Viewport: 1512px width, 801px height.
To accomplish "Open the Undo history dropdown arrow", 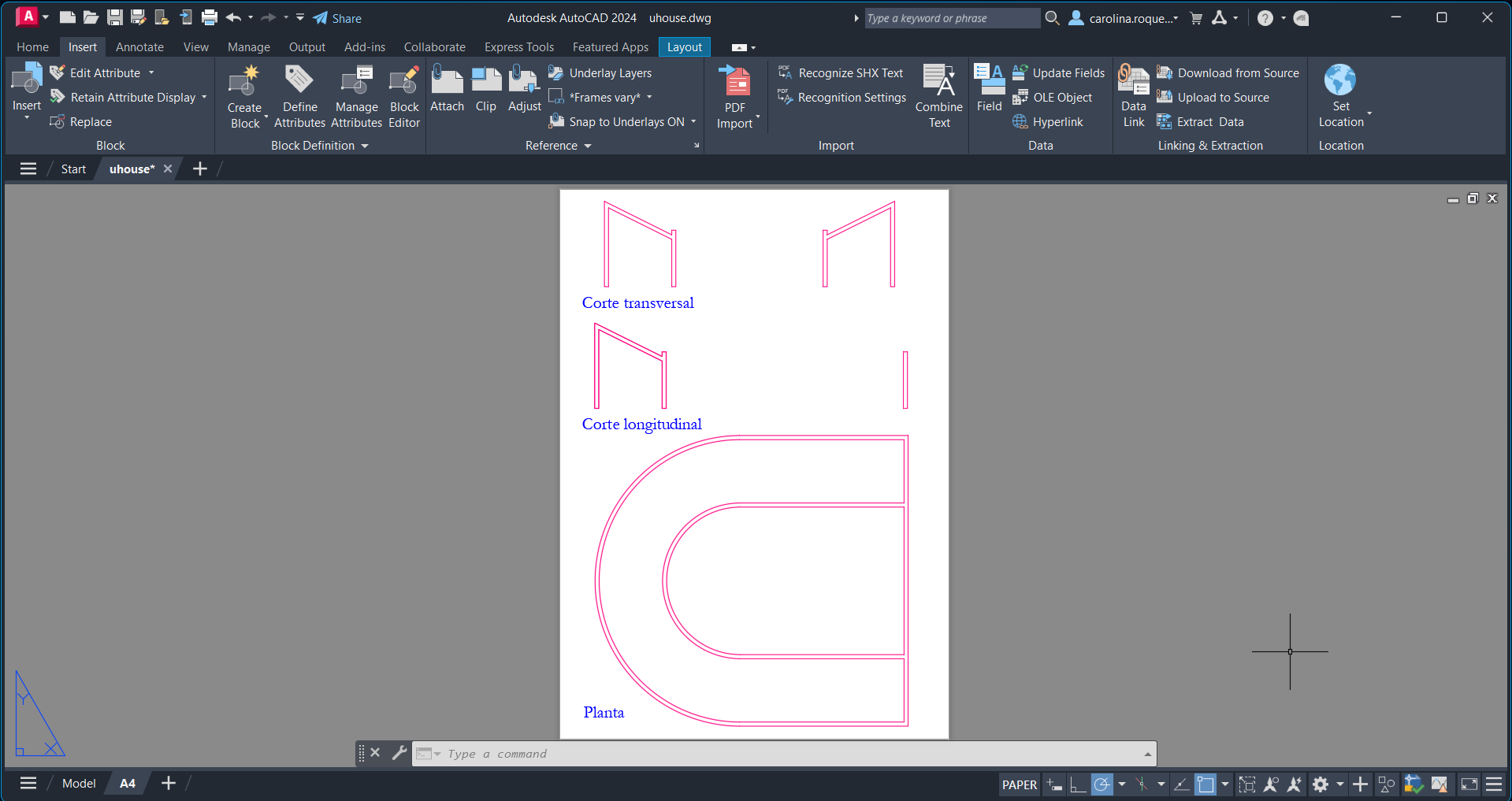I will [251, 17].
